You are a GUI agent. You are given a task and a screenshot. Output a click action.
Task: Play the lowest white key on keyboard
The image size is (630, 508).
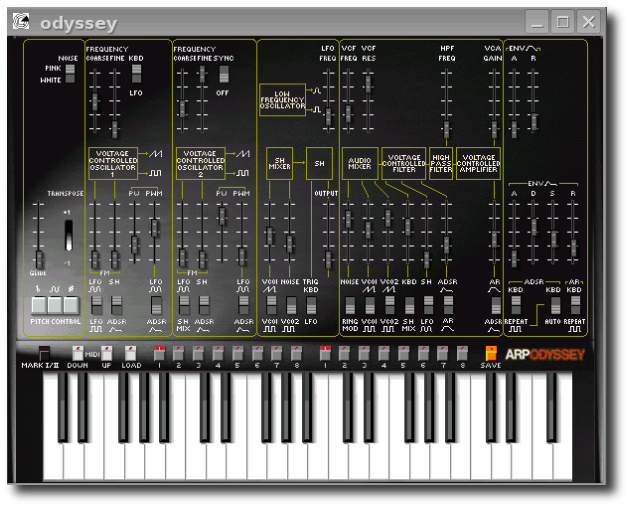point(53,462)
